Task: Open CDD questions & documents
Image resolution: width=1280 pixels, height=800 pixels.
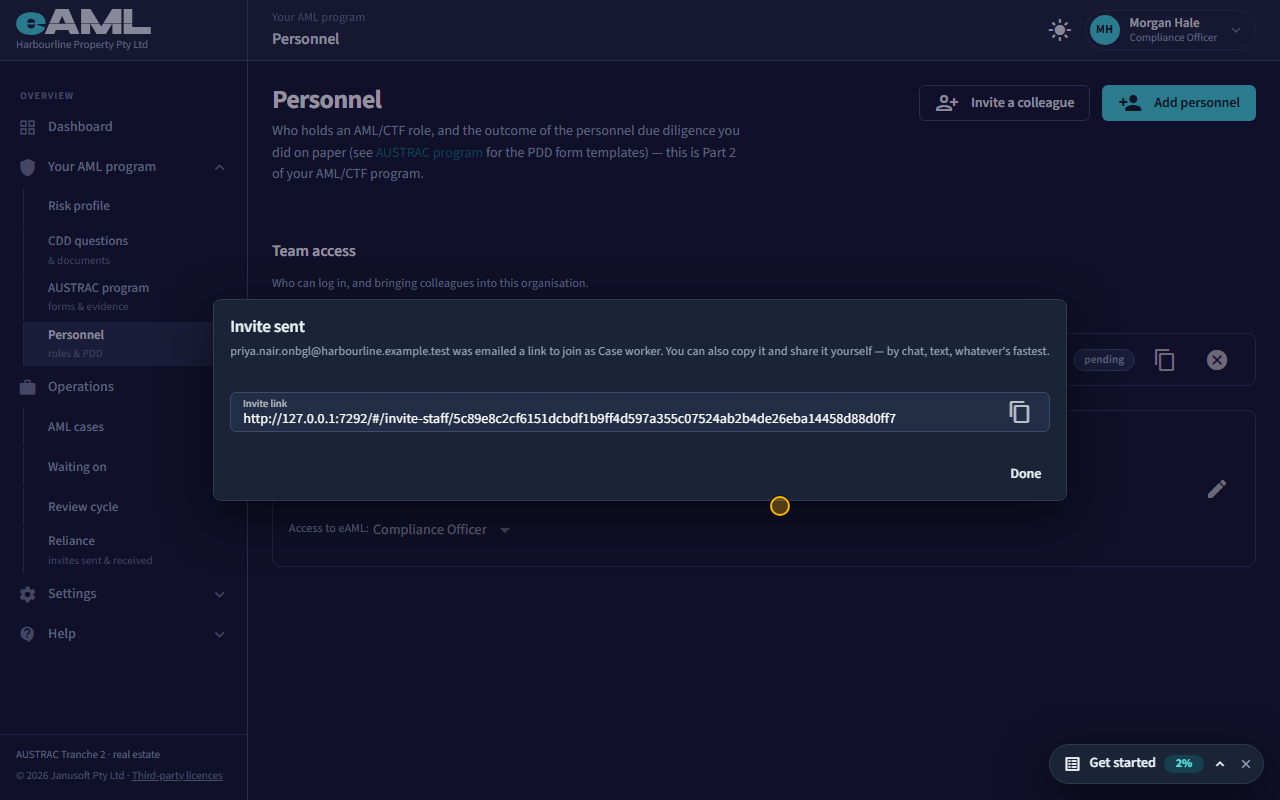Action: click(x=135, y=249)
